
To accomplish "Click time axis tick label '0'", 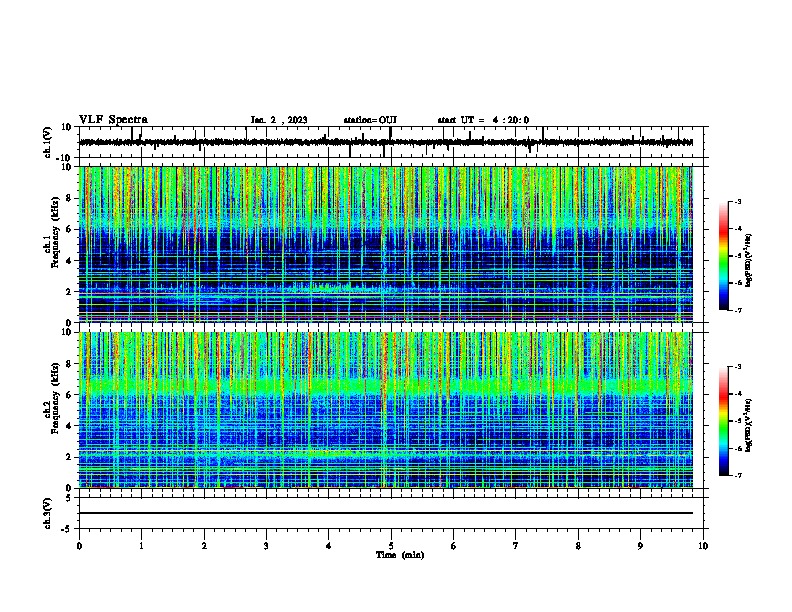I will [x=79, y=546].
